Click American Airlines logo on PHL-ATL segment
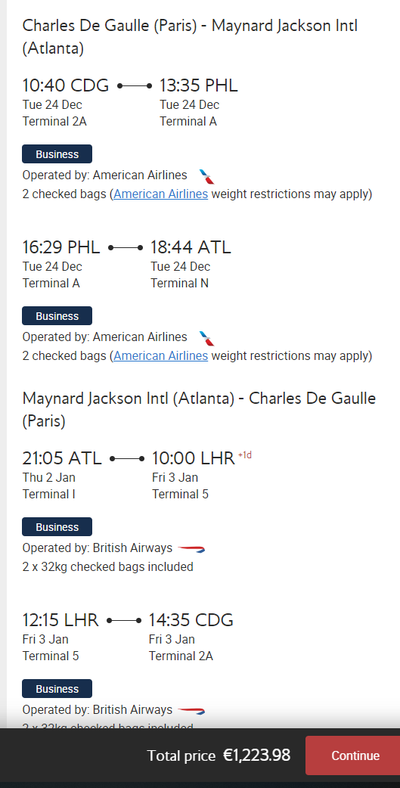This screenshot has height=788, width=400. (207, 338)
